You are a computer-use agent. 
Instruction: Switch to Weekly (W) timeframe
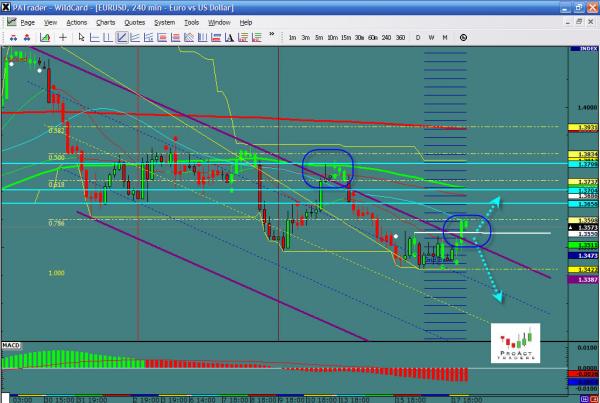click(x=431, y=38)
